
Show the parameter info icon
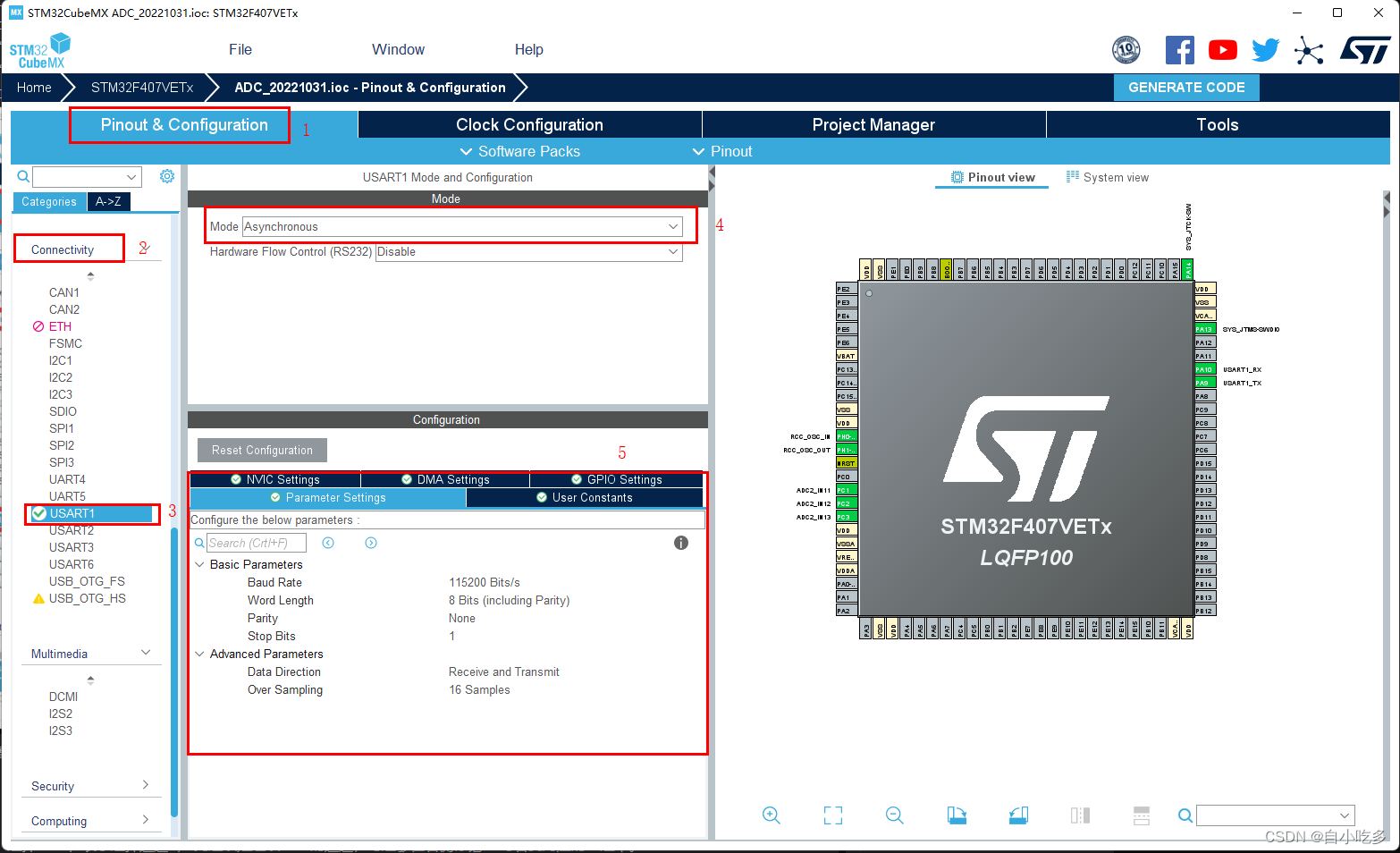point(681,543)
